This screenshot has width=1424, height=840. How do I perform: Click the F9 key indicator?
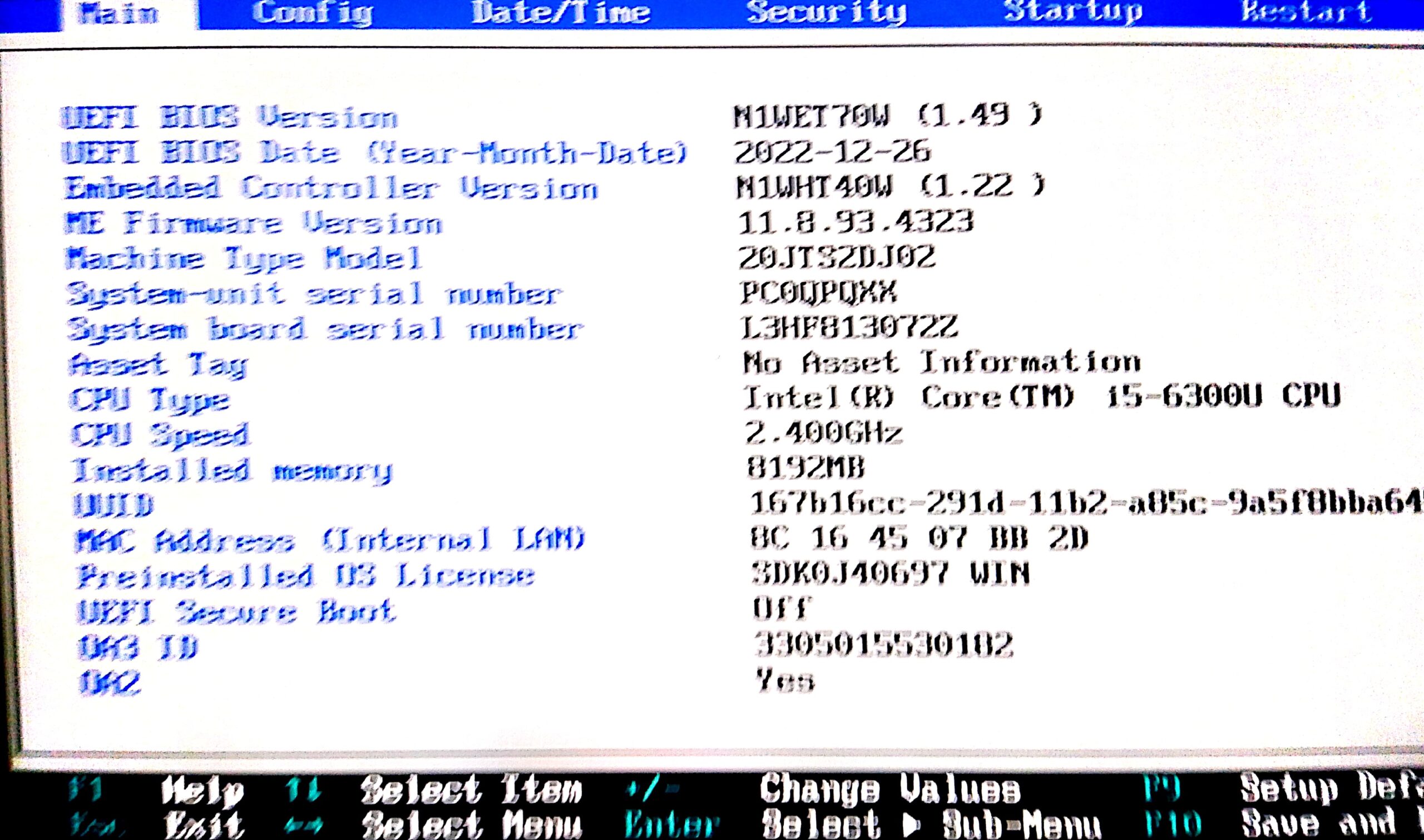tap(1161, 788)
